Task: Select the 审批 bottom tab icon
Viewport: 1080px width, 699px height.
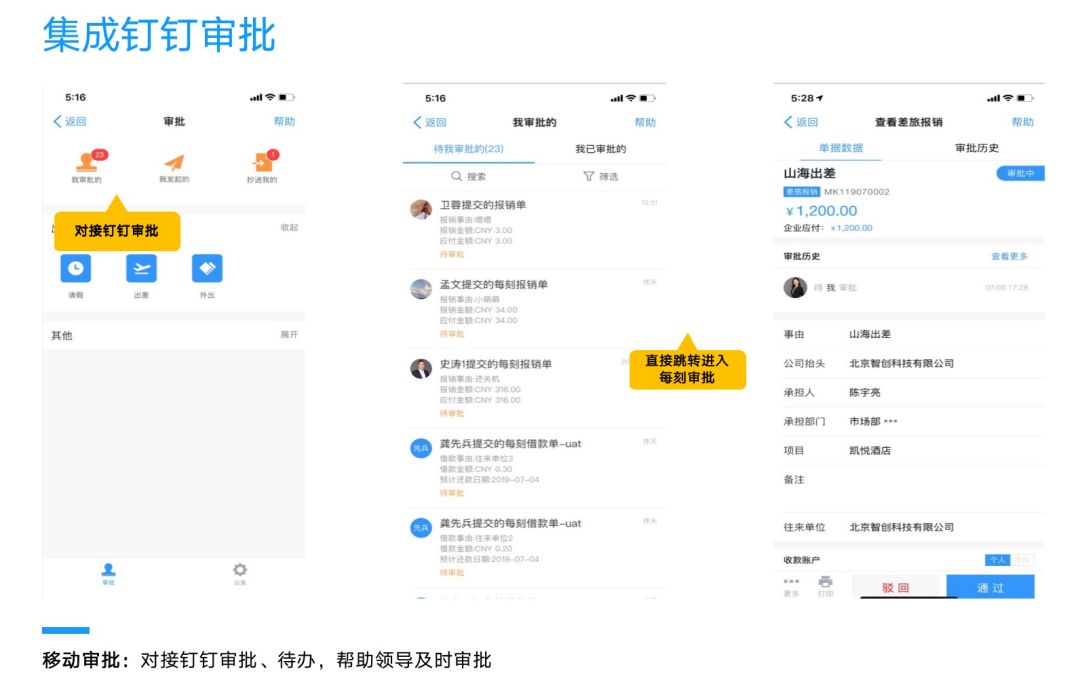Action: 109,570
